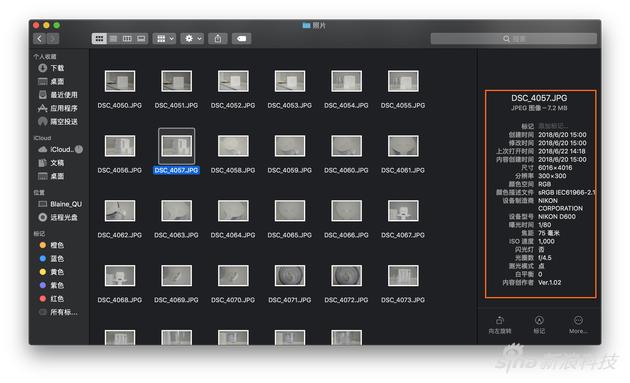The image size is (630, 383).
Task: Open 应用程序 (Applications) in the sidebar
Action: pyautogui.click(x=58, y=108)
